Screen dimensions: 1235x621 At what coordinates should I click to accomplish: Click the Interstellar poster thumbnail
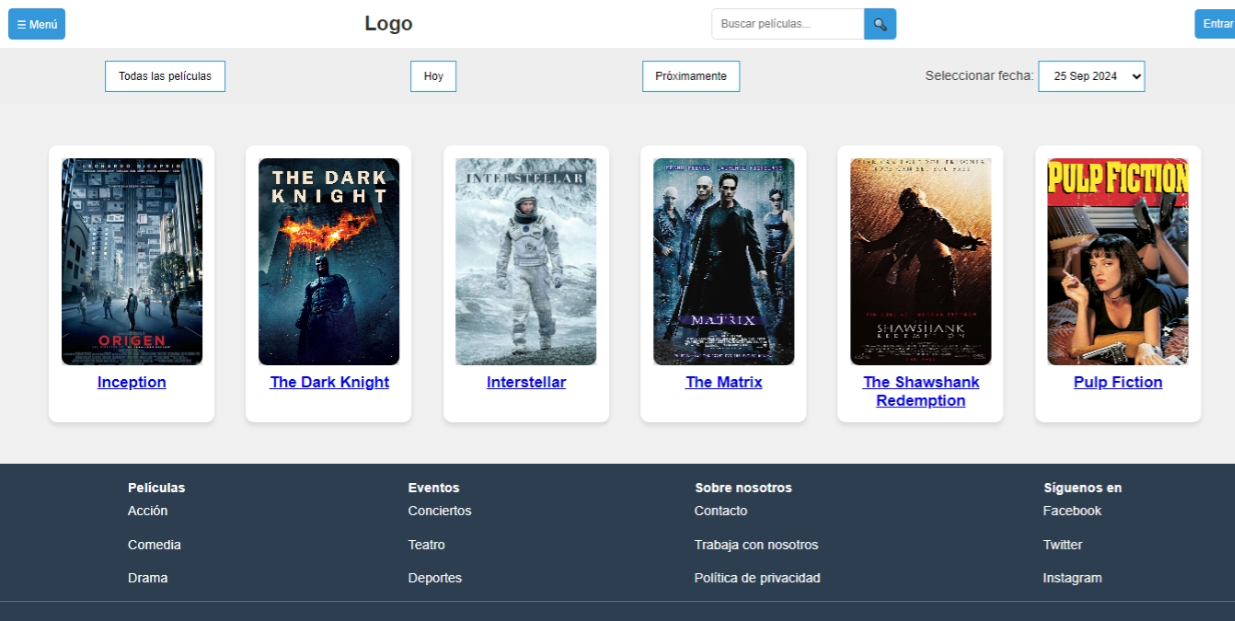[525, 261]
